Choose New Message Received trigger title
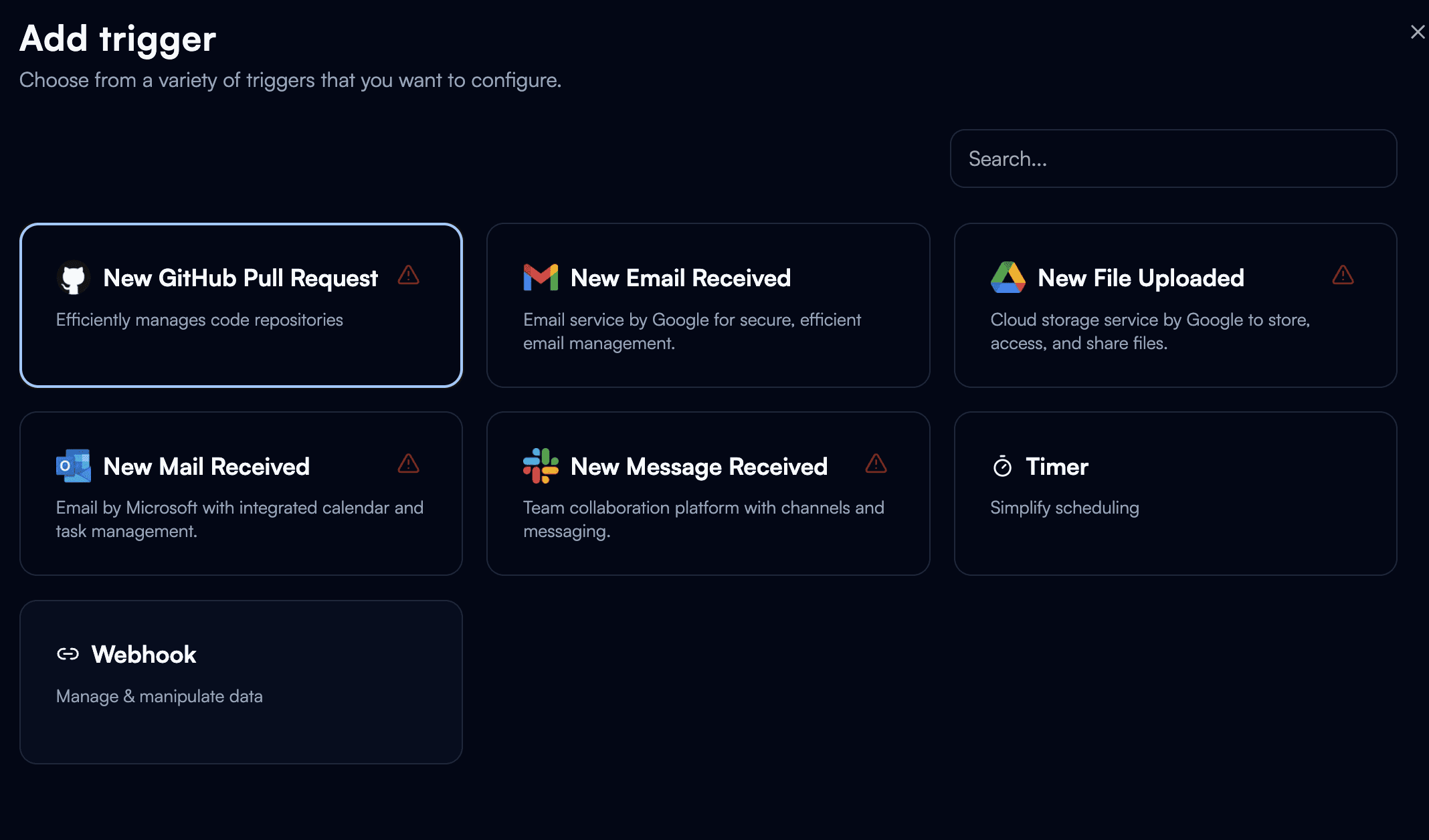1429x840 pixels. pyautogui.click(x=698, y=467)
